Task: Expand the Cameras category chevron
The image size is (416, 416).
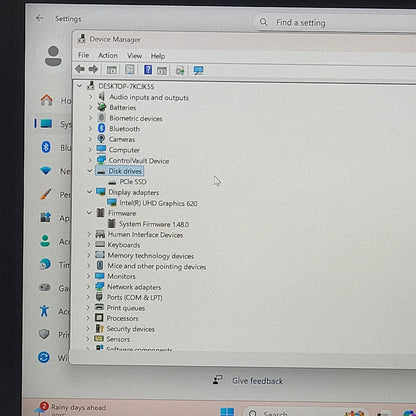Action: click(90, 139)
